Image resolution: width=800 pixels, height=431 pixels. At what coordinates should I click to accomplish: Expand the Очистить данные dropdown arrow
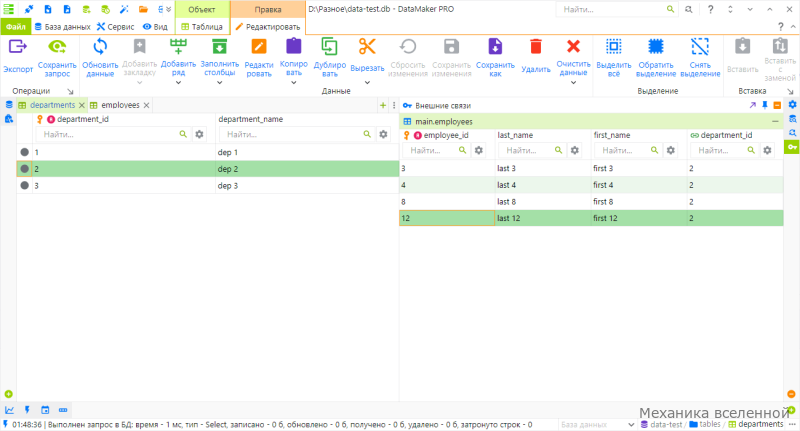tap(573, 82)
